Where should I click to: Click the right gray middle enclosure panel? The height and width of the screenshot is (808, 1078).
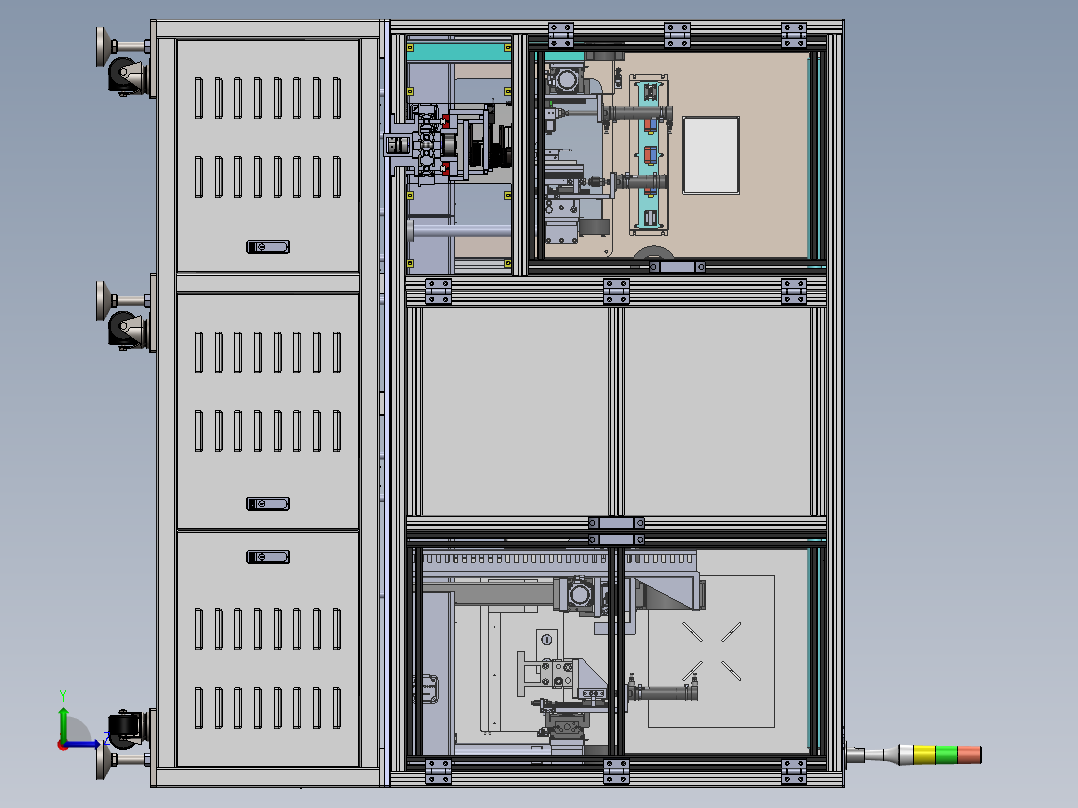click(717, 411)
